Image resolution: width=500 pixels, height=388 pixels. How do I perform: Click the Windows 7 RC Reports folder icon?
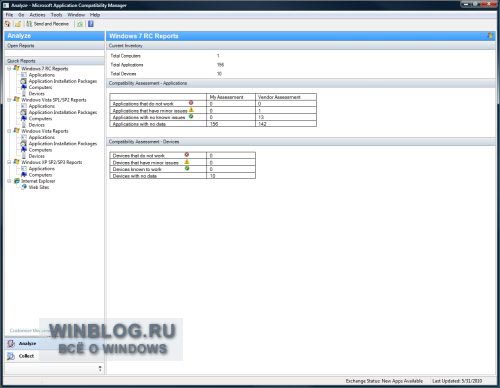click(17, 68)
